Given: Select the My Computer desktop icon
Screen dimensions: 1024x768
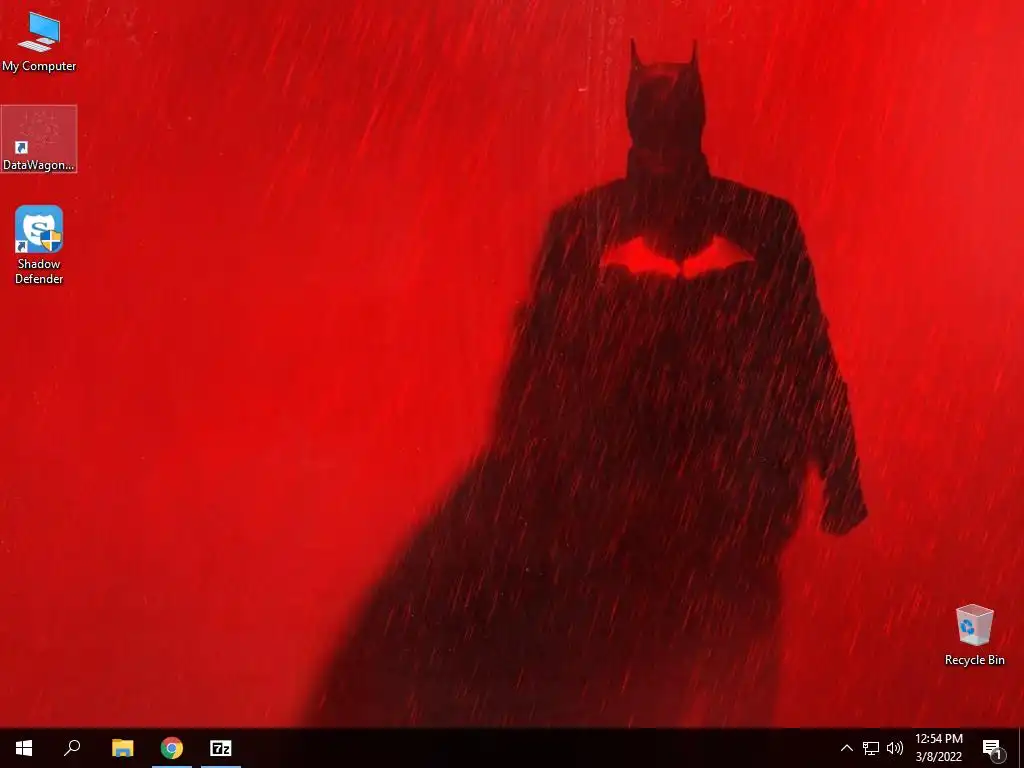Looking at the screenshot, I should pyautogui.click(x=39, y=41).
